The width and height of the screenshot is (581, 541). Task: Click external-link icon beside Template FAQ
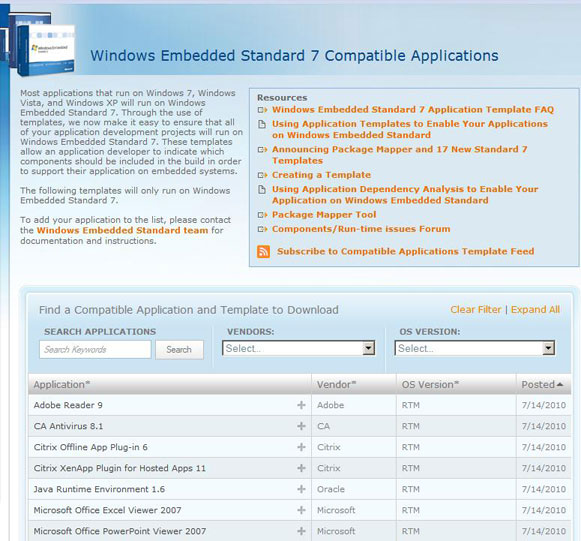262,110
